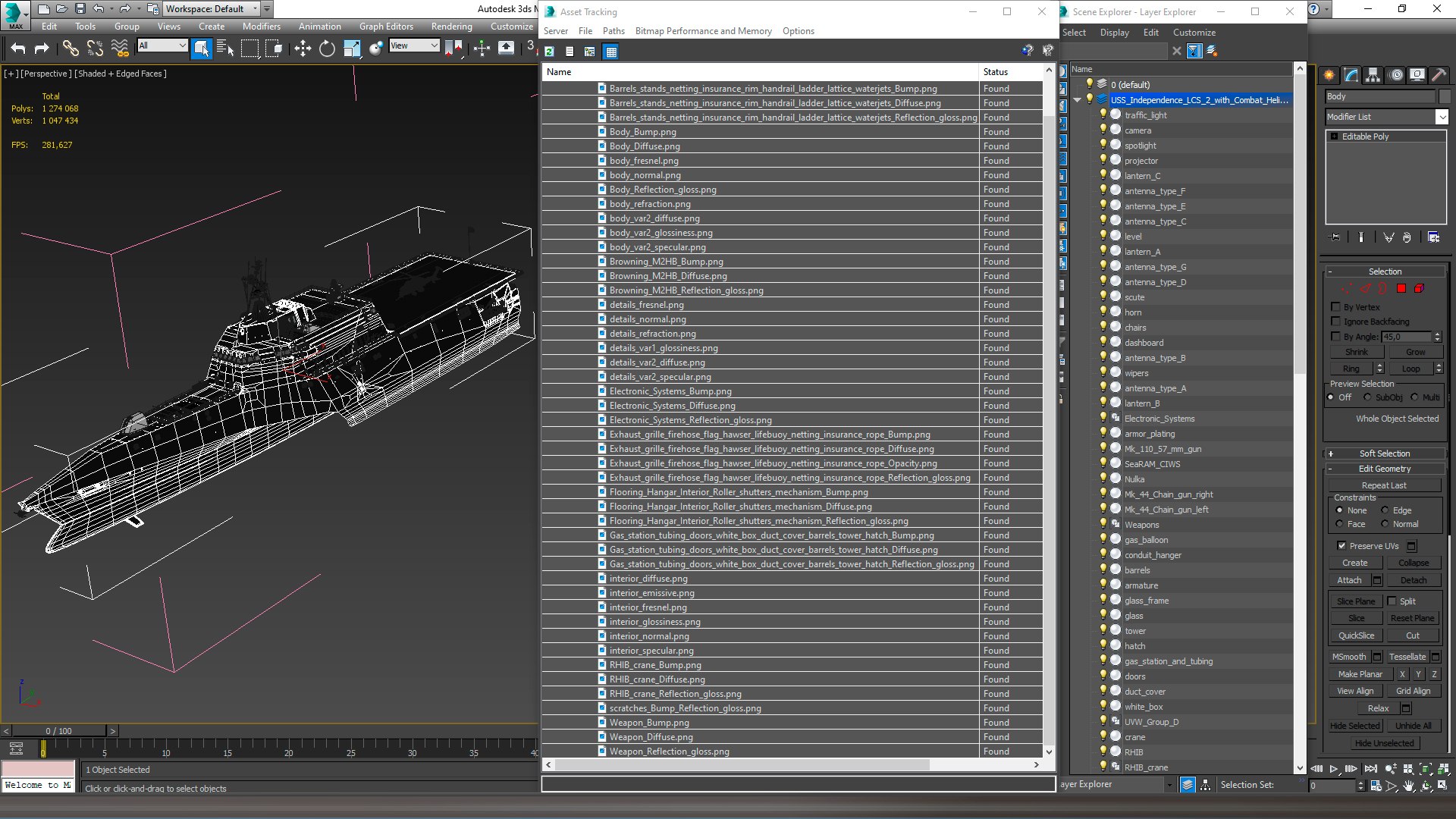Click the Hide Unselected button
The height and width of the screenshot is (819, 1456).
(x=1384, y=743)
